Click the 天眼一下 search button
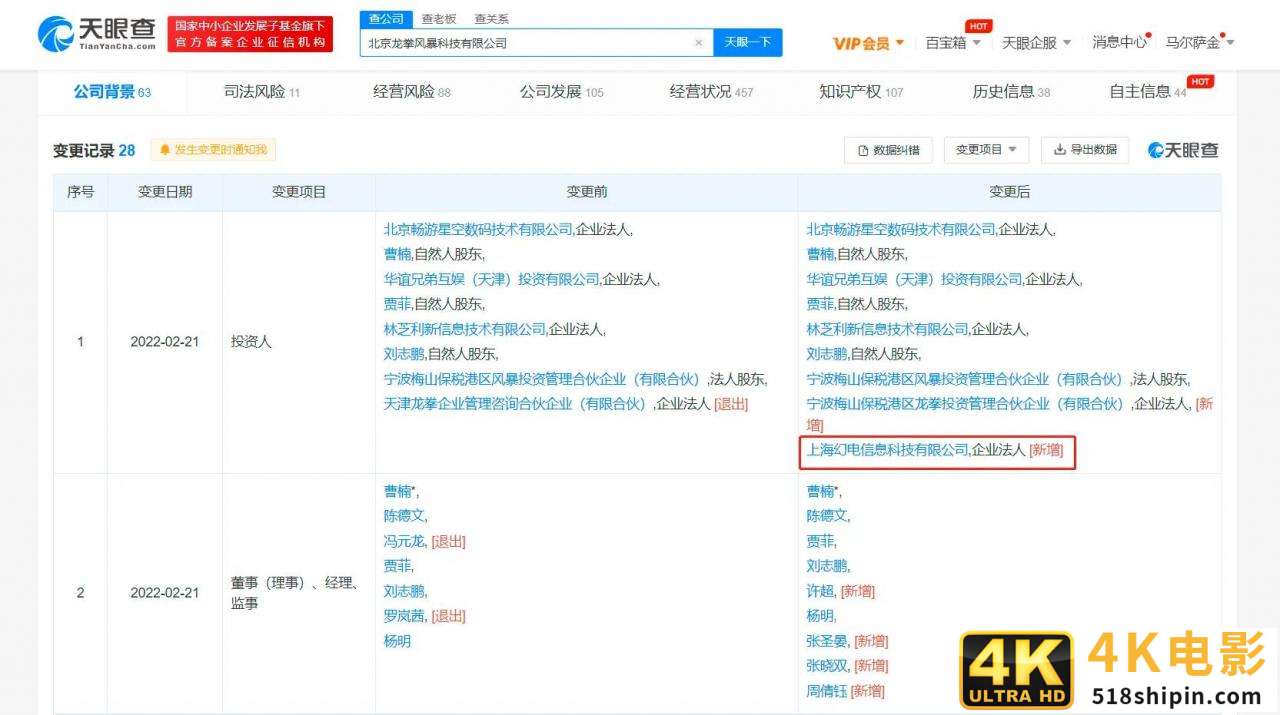The image size is (1280, 715). [748, 43]
